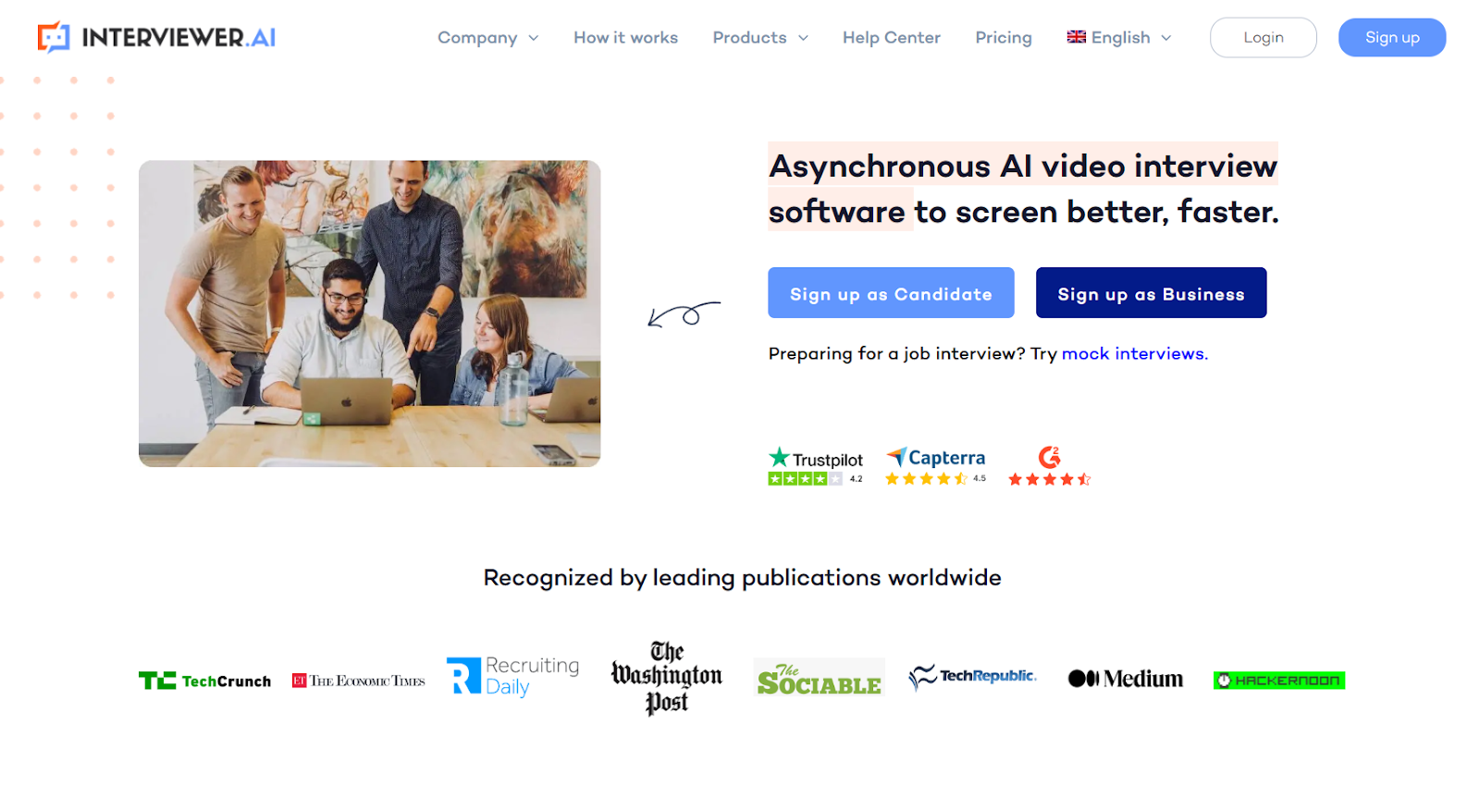
Task: Open the Trustpilot rating badge
Action: (815, 466)
